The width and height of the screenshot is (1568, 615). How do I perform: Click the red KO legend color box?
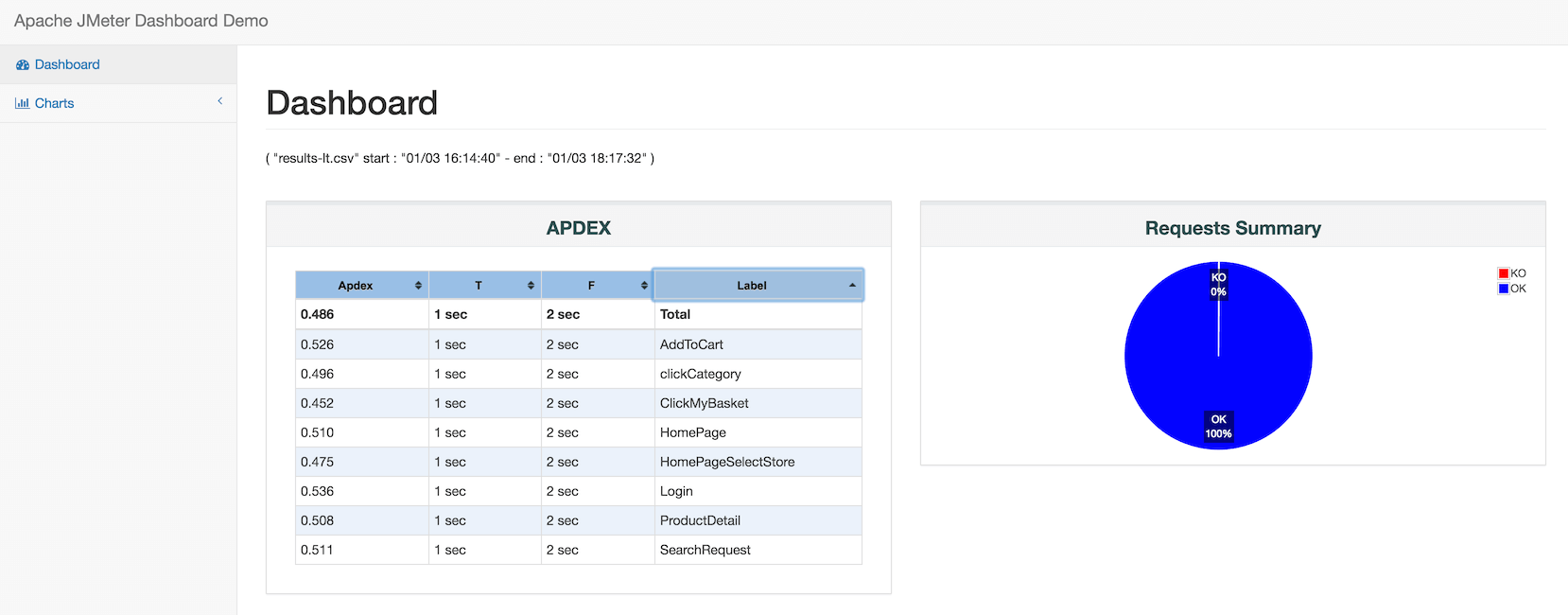1504,273
